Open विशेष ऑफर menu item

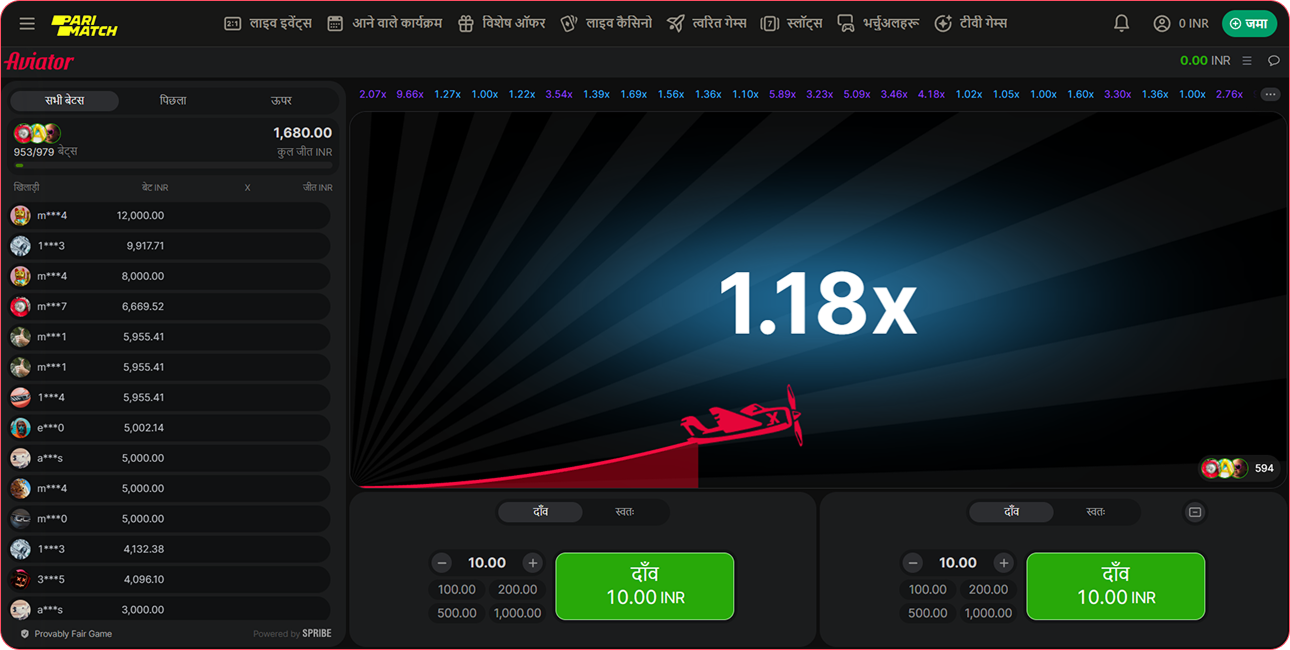click(x=501, y=23)
